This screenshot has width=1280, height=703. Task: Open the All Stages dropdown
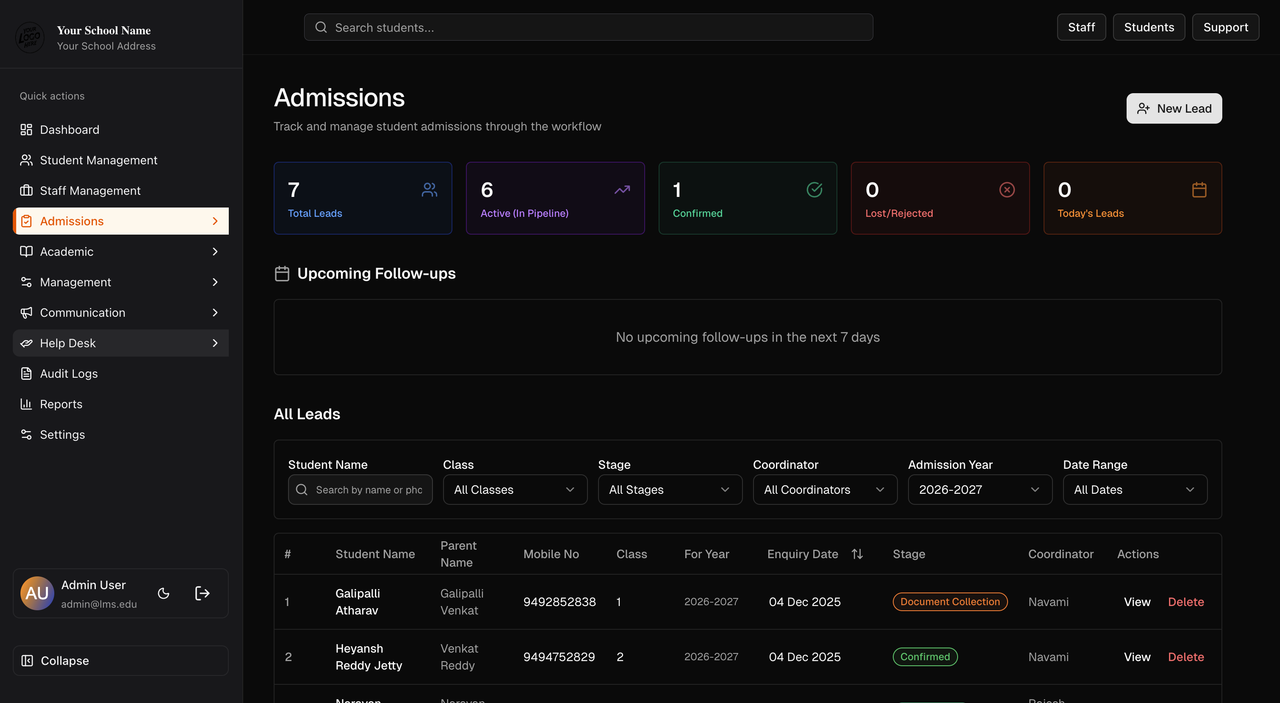pos(670,490)
